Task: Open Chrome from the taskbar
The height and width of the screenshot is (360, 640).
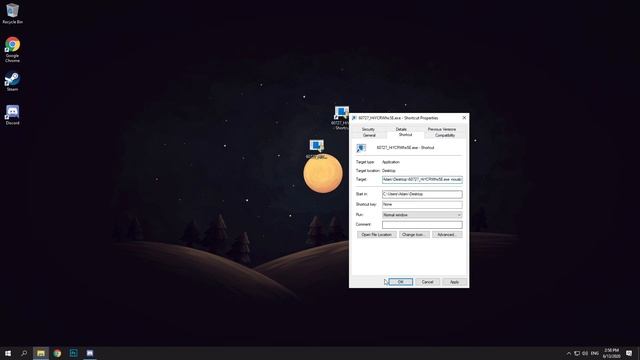Action: 57,353
